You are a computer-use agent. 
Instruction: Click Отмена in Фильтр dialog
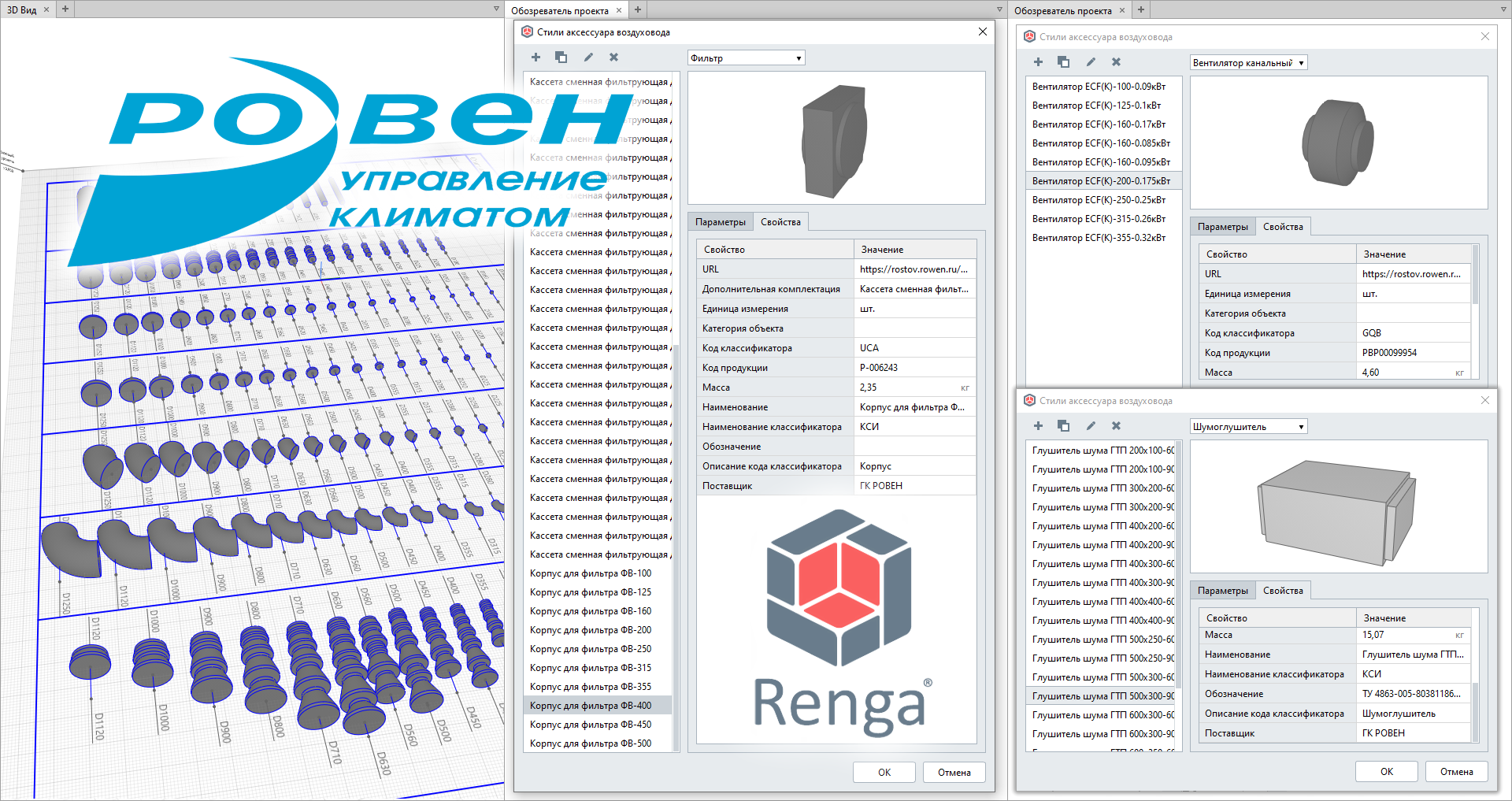(x=954, y=772)
